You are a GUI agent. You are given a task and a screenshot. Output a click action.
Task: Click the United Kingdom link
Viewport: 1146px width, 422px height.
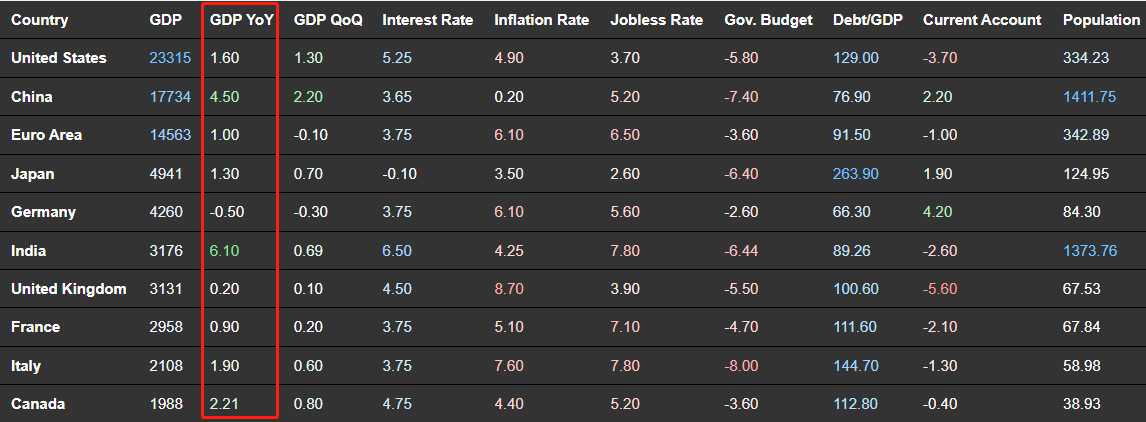pyautogui.click(x=68, y=289)
